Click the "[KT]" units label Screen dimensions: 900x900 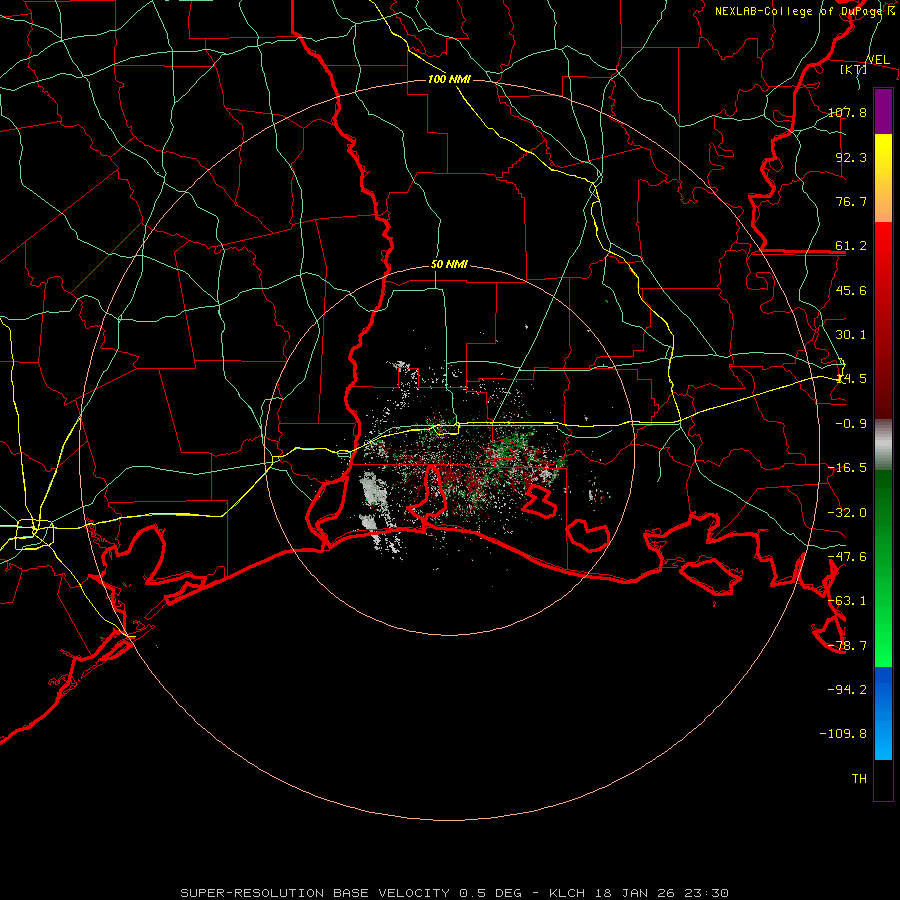tap(853, 69)
